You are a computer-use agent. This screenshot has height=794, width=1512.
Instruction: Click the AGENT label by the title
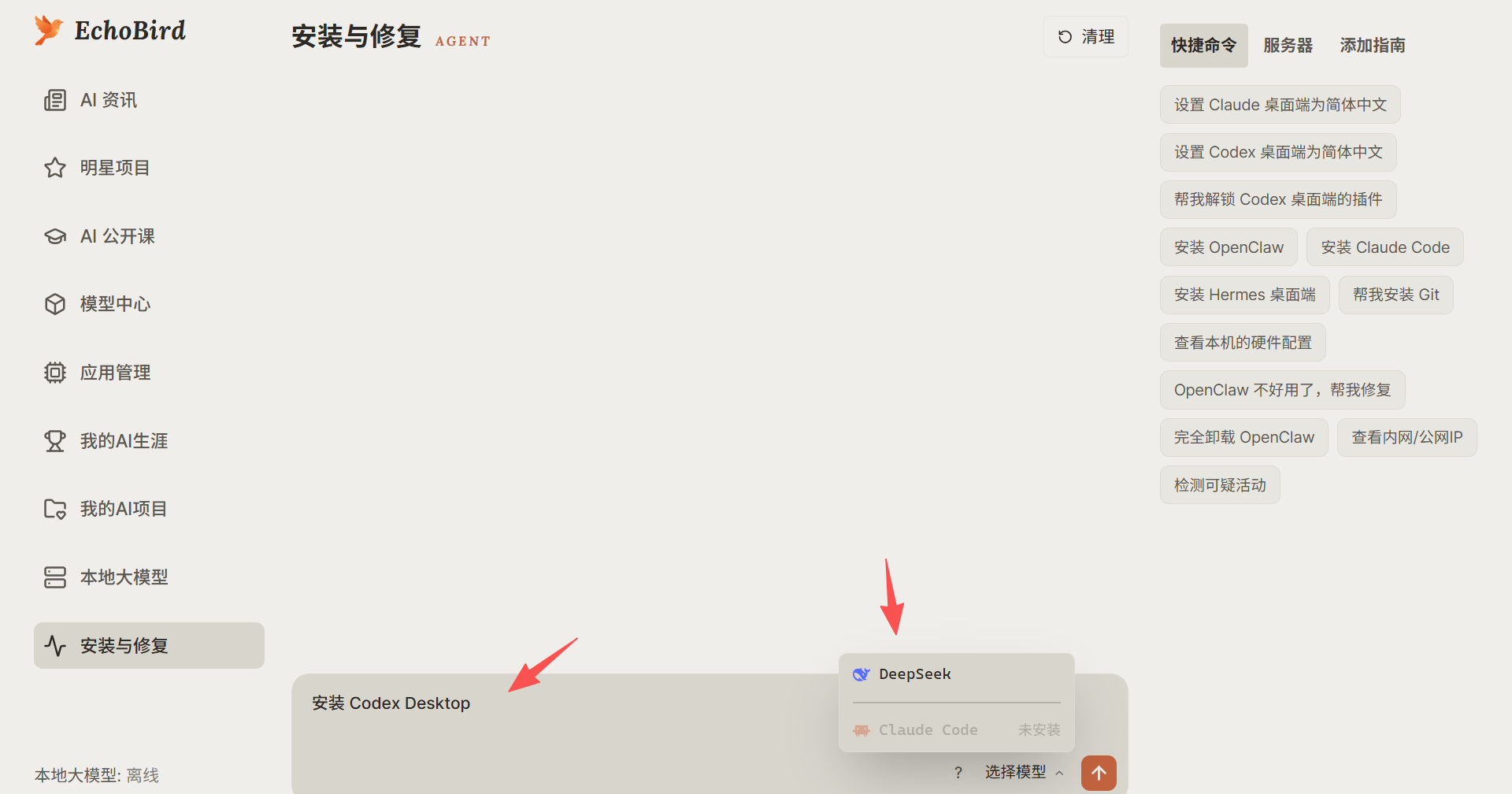tap(463, 42)
